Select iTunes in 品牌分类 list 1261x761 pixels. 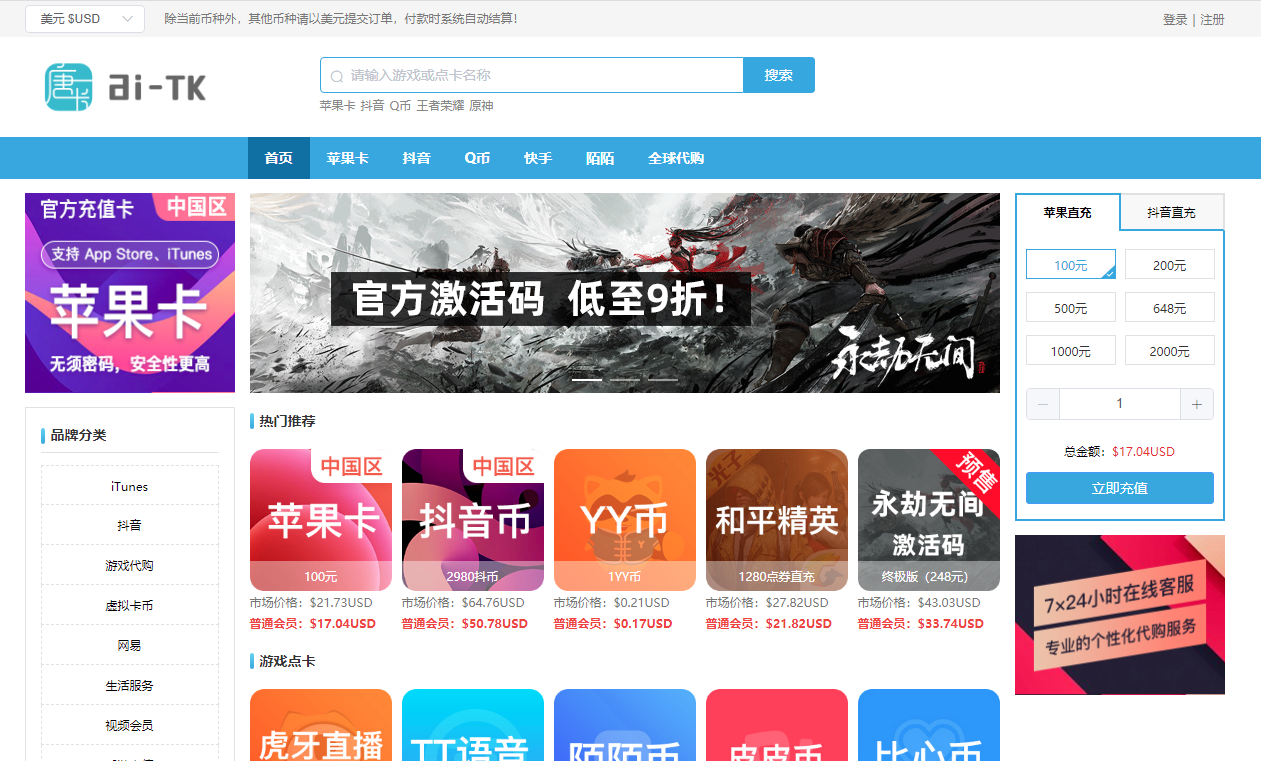[130, 486]
